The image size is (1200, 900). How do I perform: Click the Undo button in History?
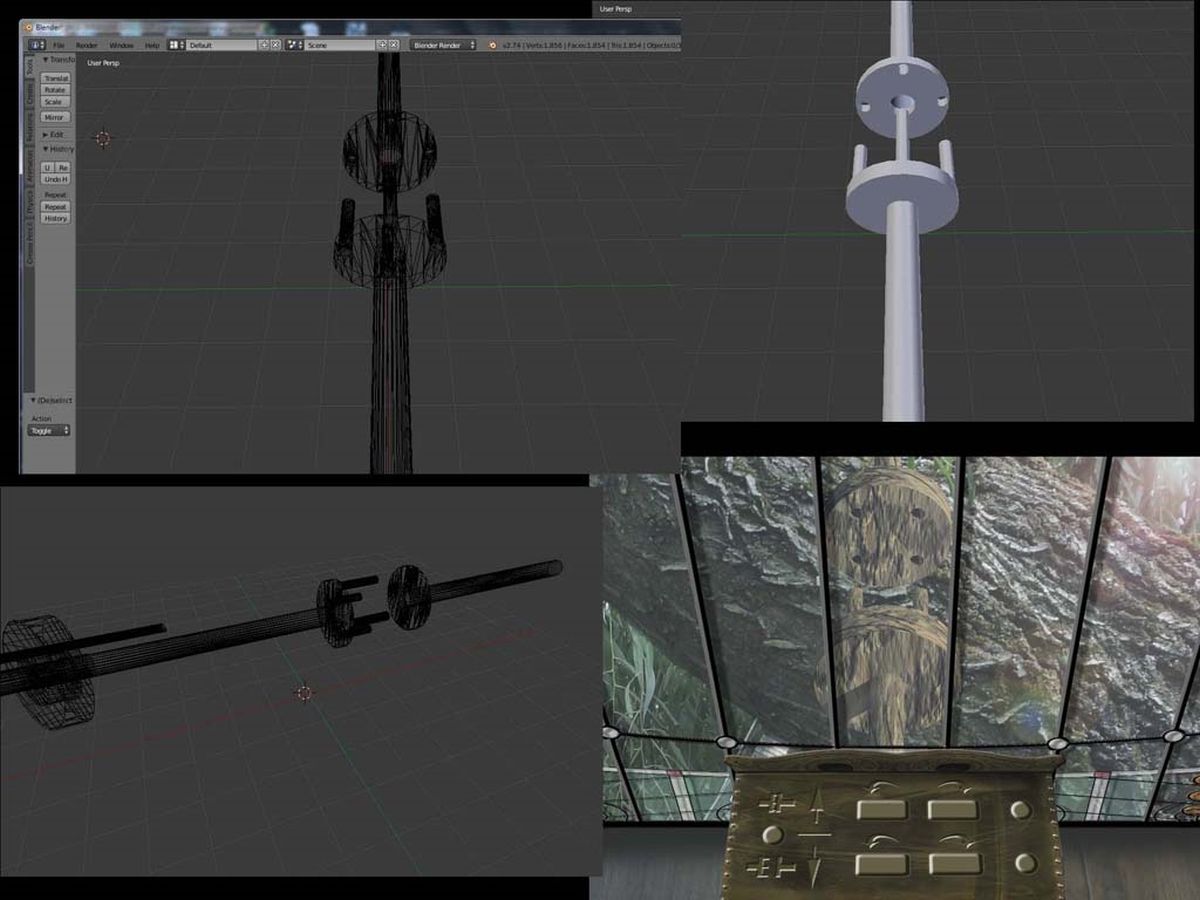[x=48, y=167]
